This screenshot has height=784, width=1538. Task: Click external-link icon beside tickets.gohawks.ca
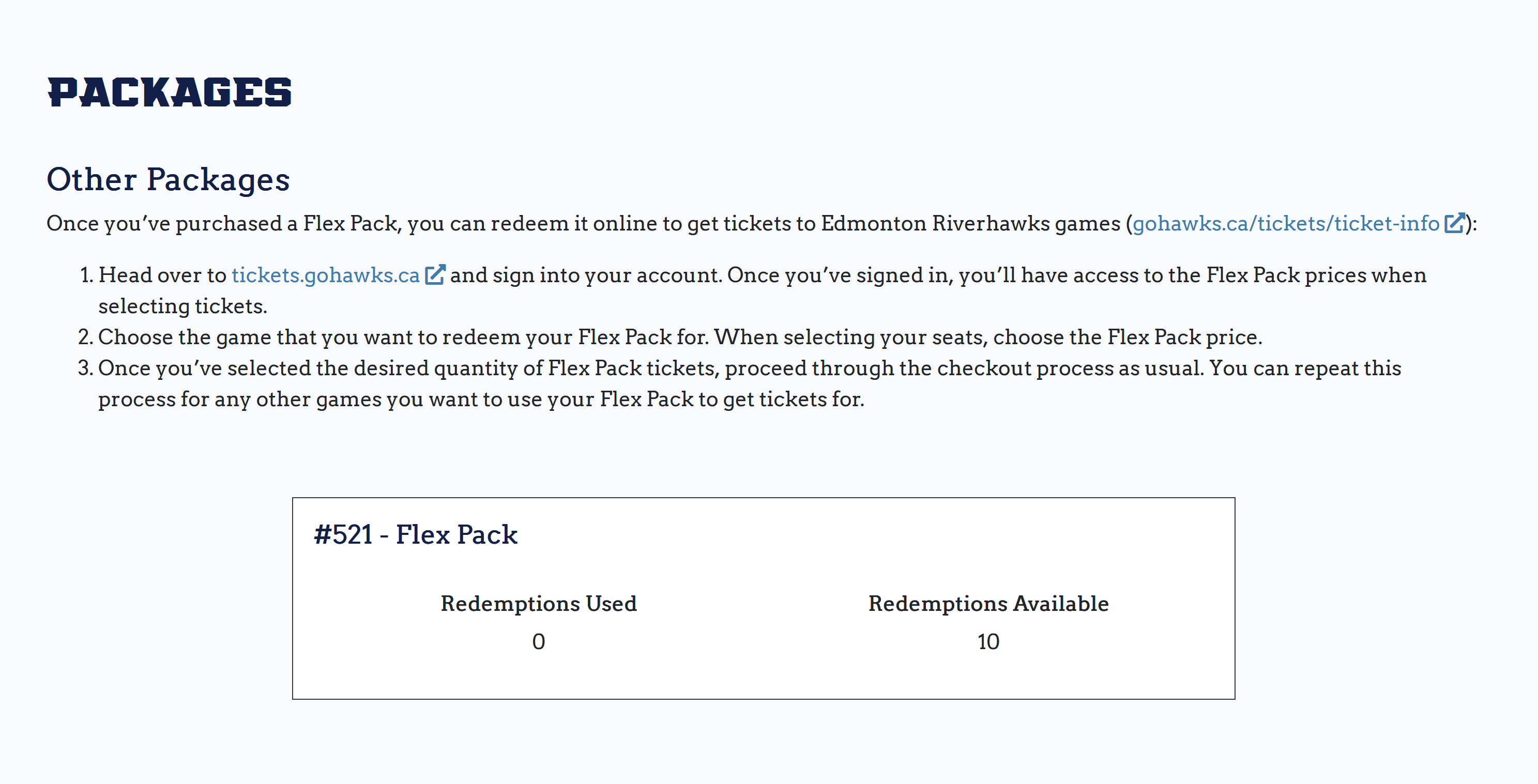(x=435, y=275)
